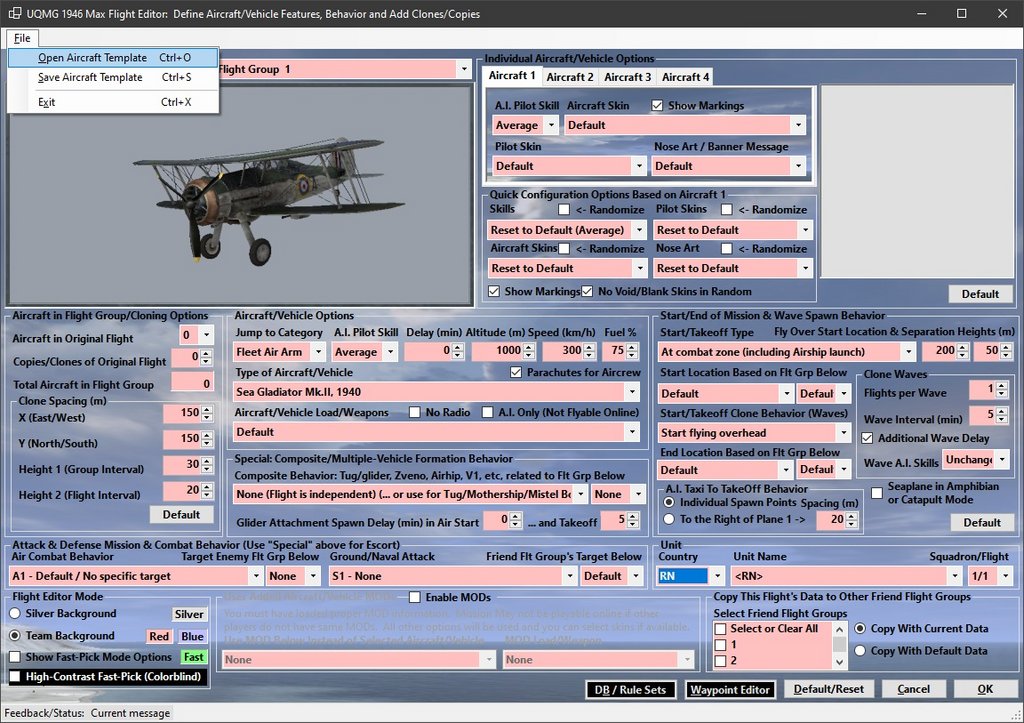
Task: Open the Nose Art / Banner Message dropdown
Action: tap(798, 166)
